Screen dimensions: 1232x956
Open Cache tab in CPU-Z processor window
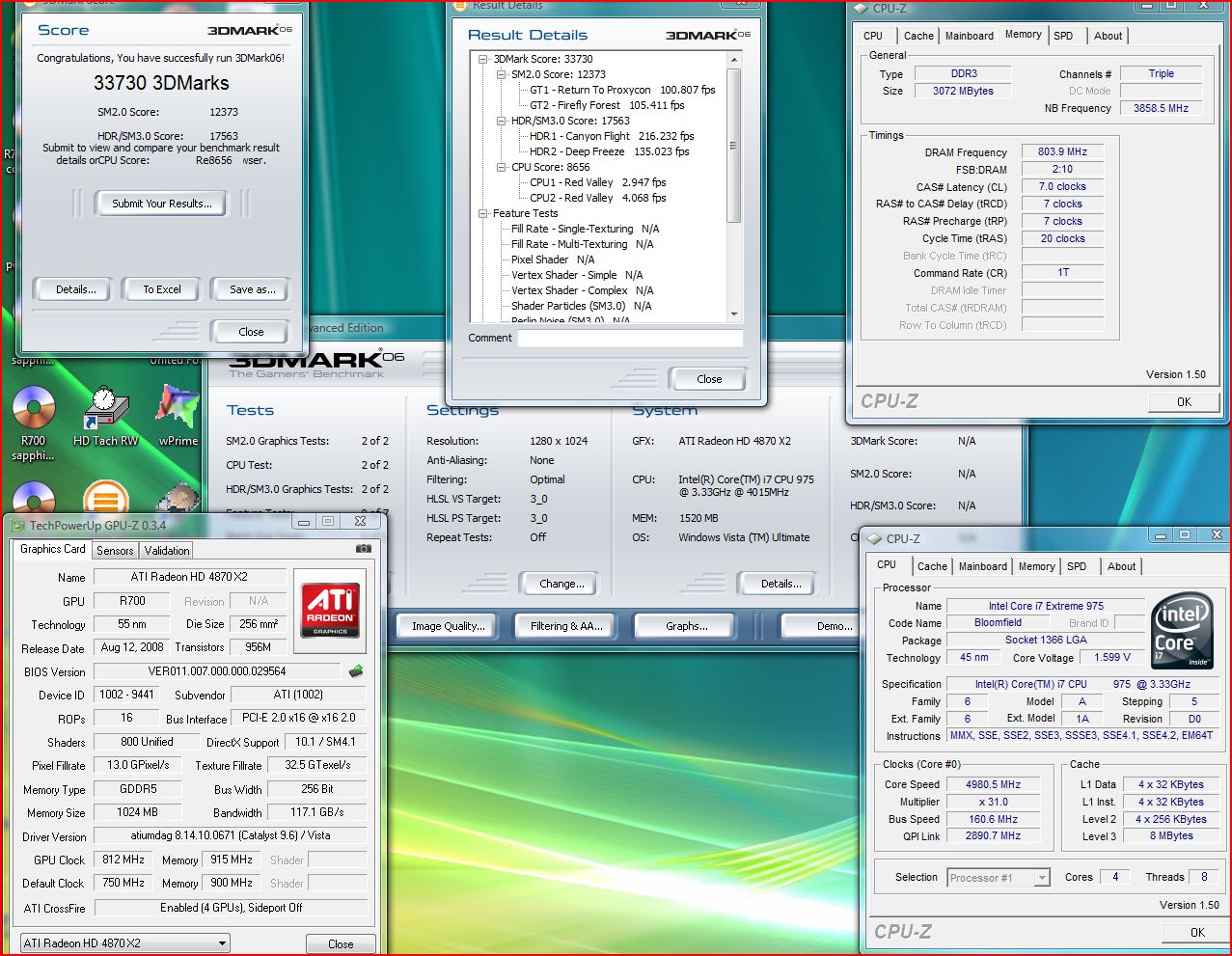click(x=932, y=566)
